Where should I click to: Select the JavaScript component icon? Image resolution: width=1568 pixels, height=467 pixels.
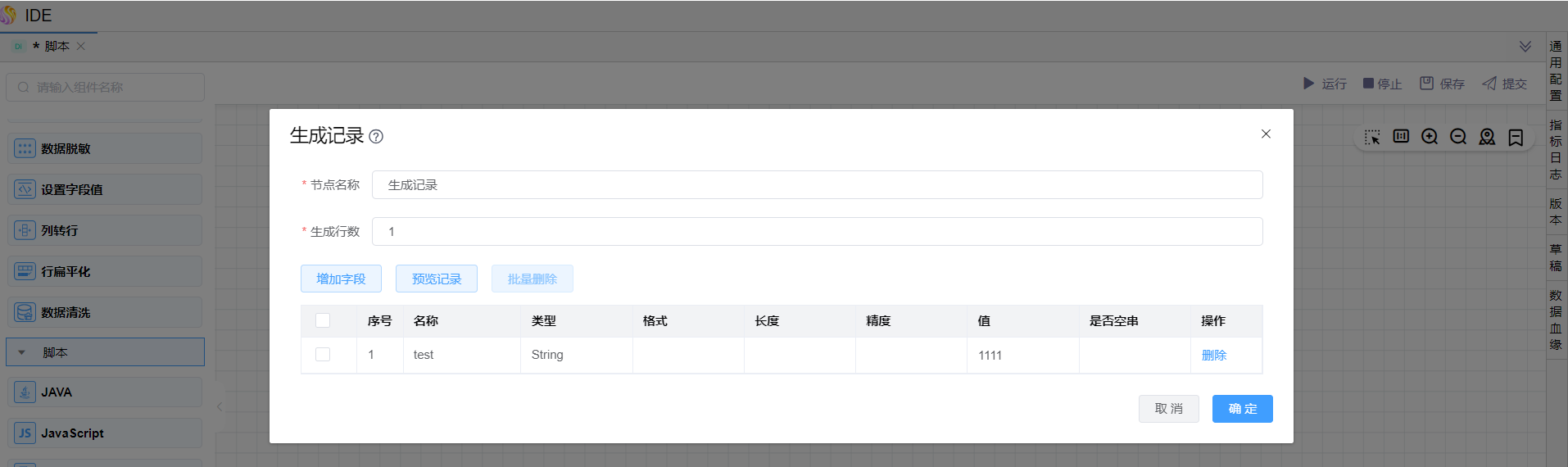tap(25, 433)
